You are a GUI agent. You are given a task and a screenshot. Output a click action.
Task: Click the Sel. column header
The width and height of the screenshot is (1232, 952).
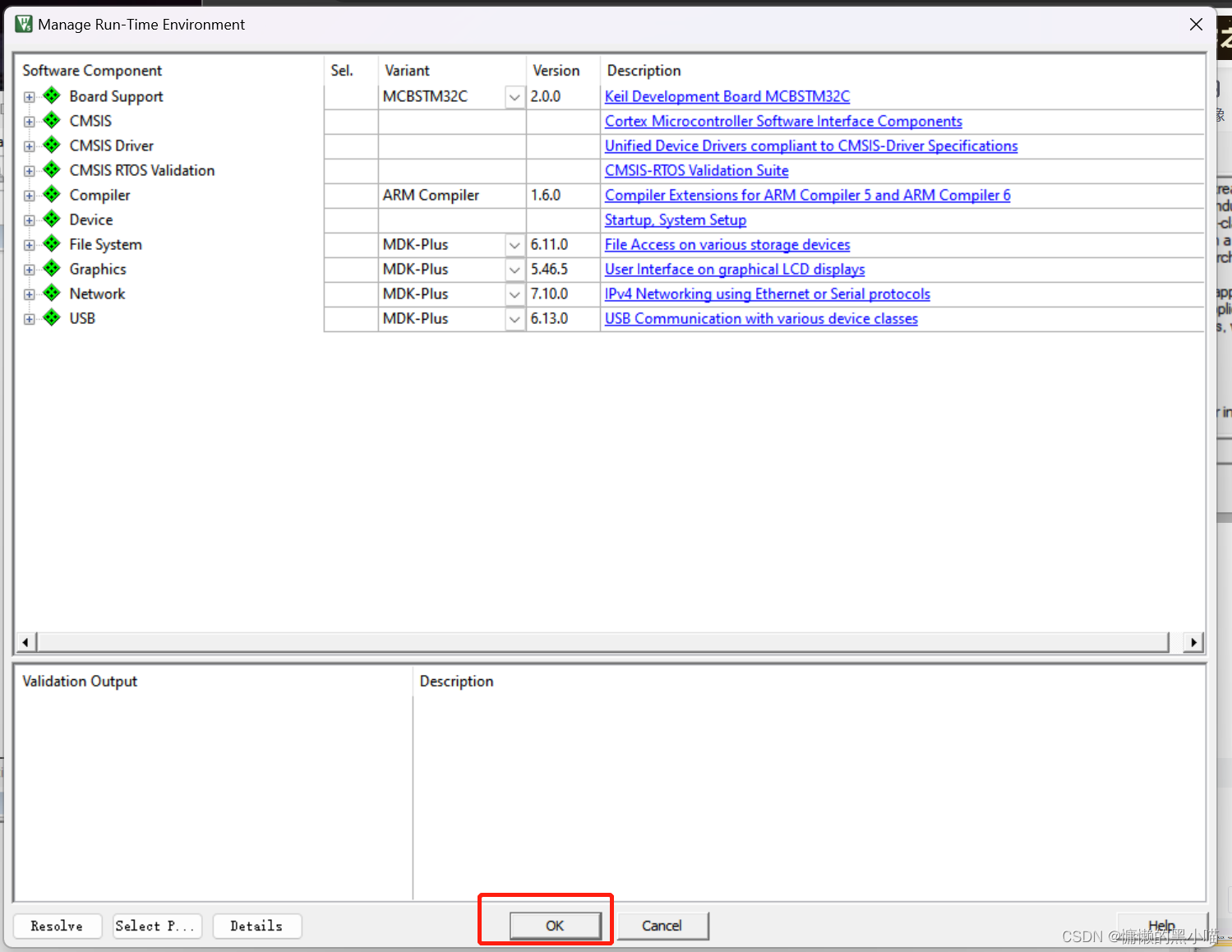point(351,71)
